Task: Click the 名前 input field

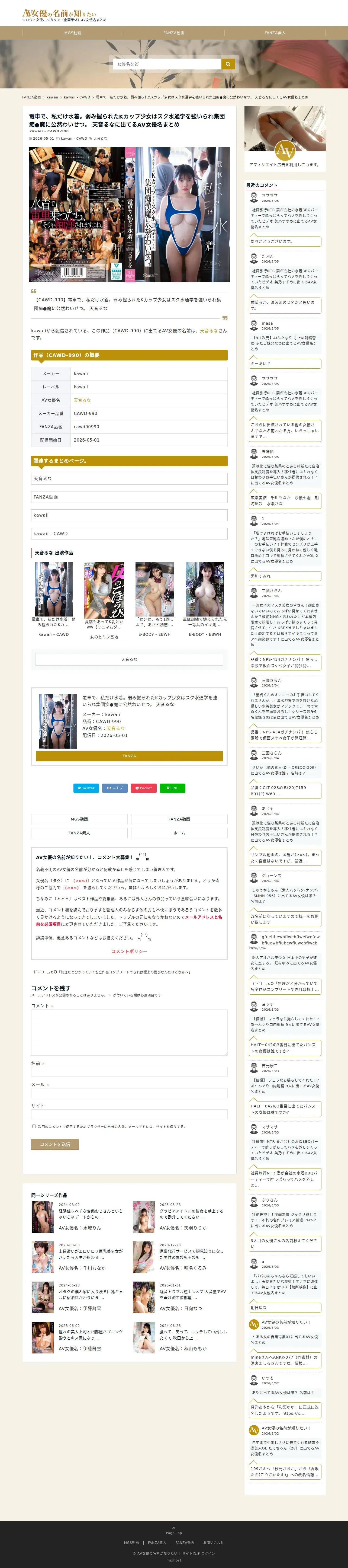Action: click(x=129, y=1072)
